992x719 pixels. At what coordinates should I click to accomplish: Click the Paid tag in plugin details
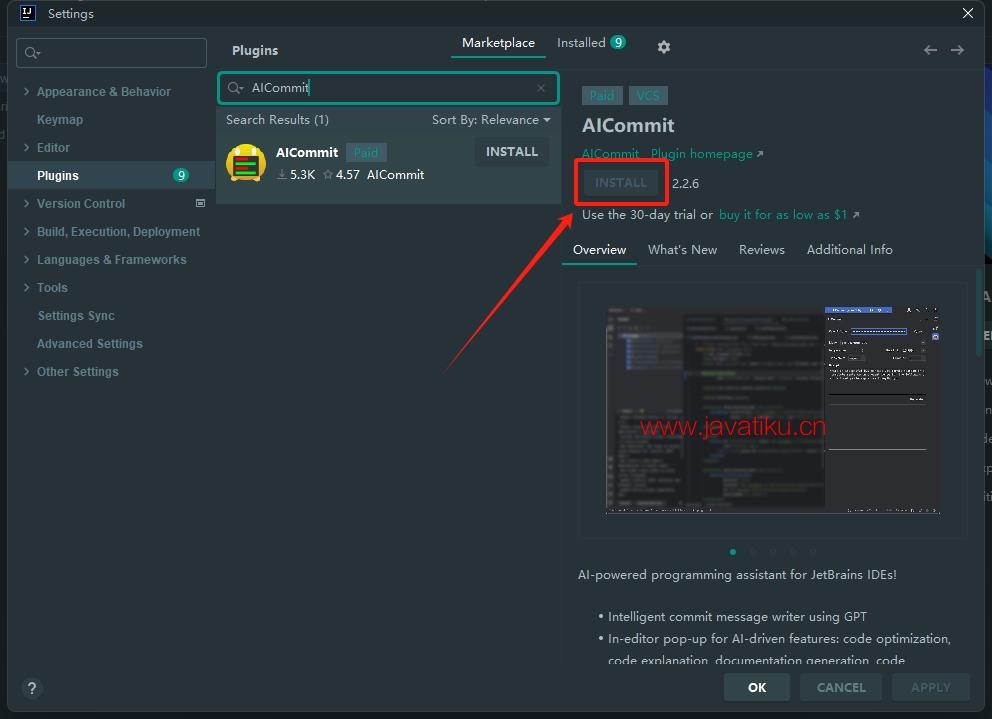tap(602, 96)
